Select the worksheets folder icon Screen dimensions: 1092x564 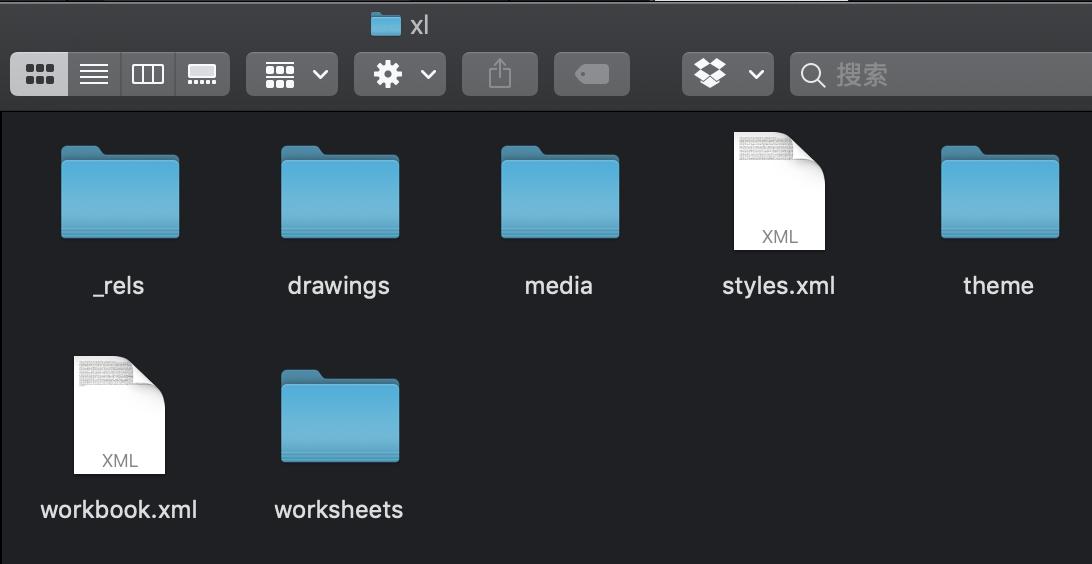tap(340, 416)
